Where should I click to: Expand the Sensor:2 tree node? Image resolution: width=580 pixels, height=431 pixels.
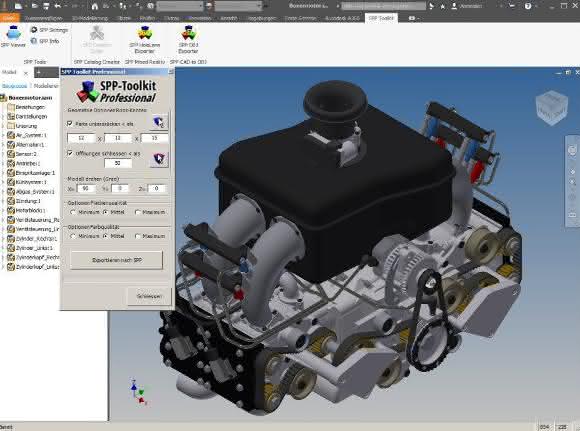pos(3,154)
